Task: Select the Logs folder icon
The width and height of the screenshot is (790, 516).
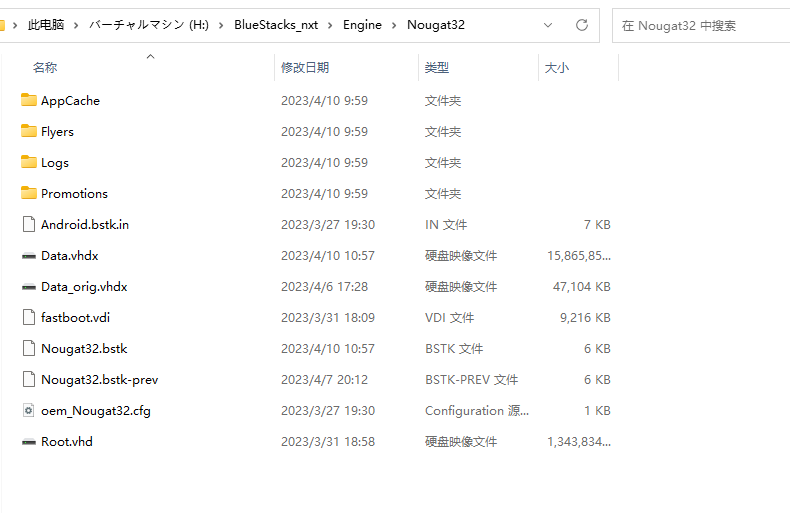Action: point(29,162)
